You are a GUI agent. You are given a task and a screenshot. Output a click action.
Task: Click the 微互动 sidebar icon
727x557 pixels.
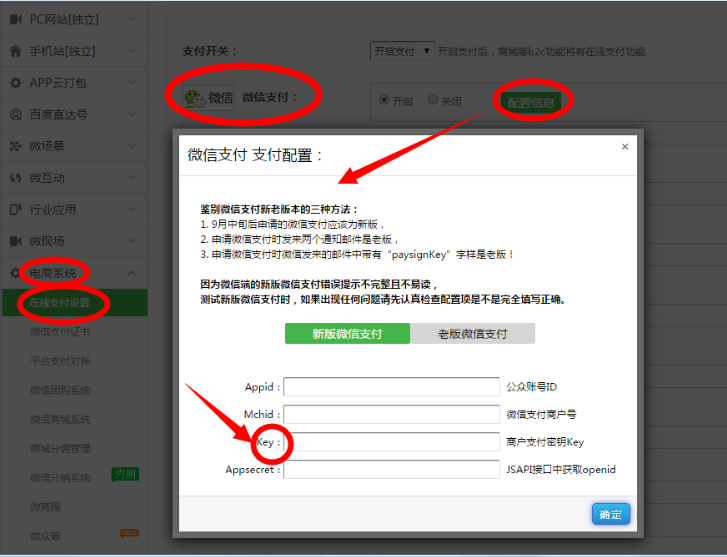(x=15, y=178)
